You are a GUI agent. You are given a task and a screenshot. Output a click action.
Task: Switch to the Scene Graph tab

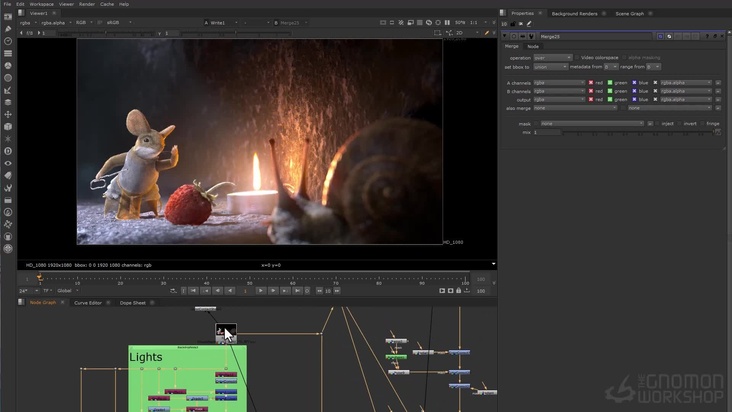(630, 13)
